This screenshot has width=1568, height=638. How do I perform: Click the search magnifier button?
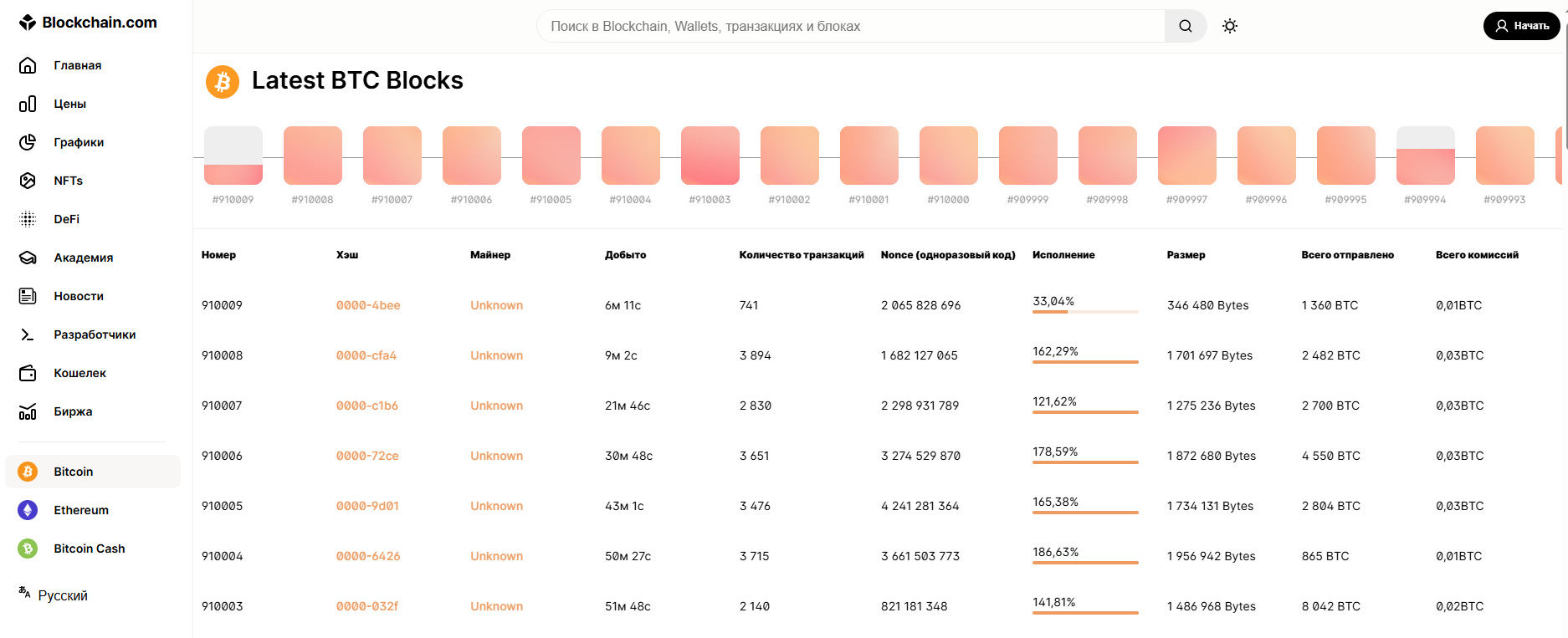click(x=1186, y=26)
